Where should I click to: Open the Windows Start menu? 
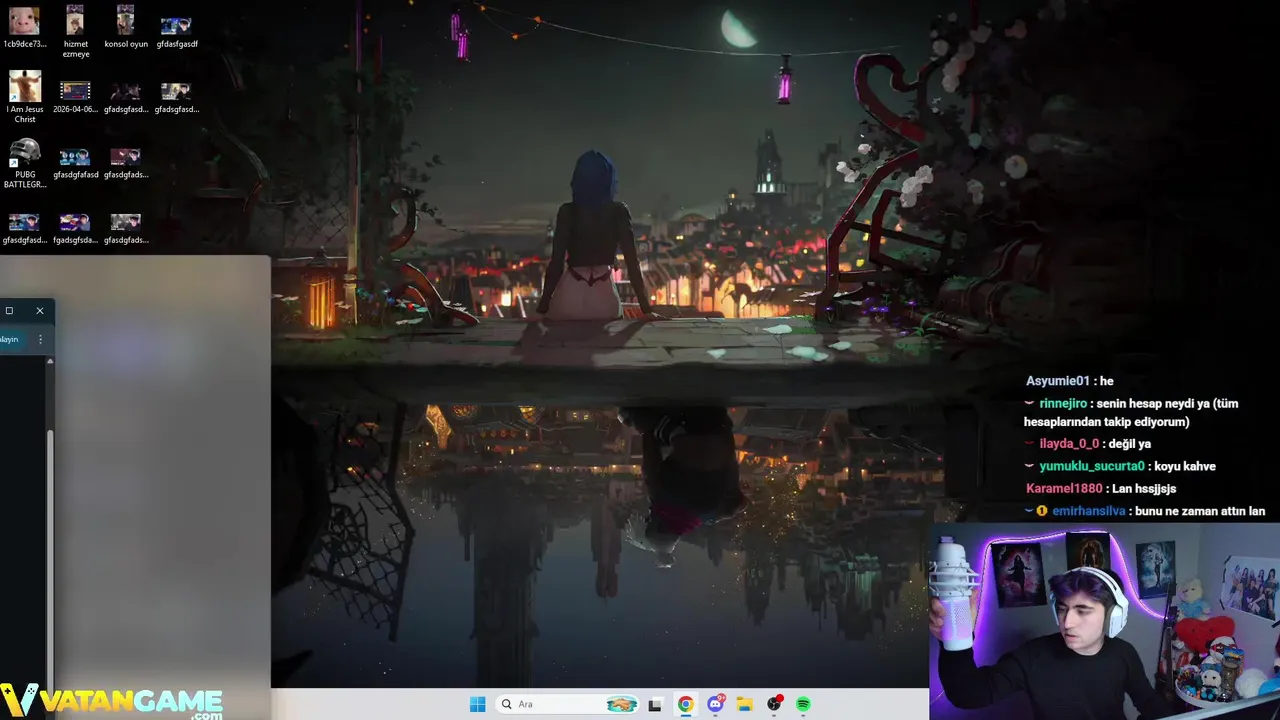[478, 704]
